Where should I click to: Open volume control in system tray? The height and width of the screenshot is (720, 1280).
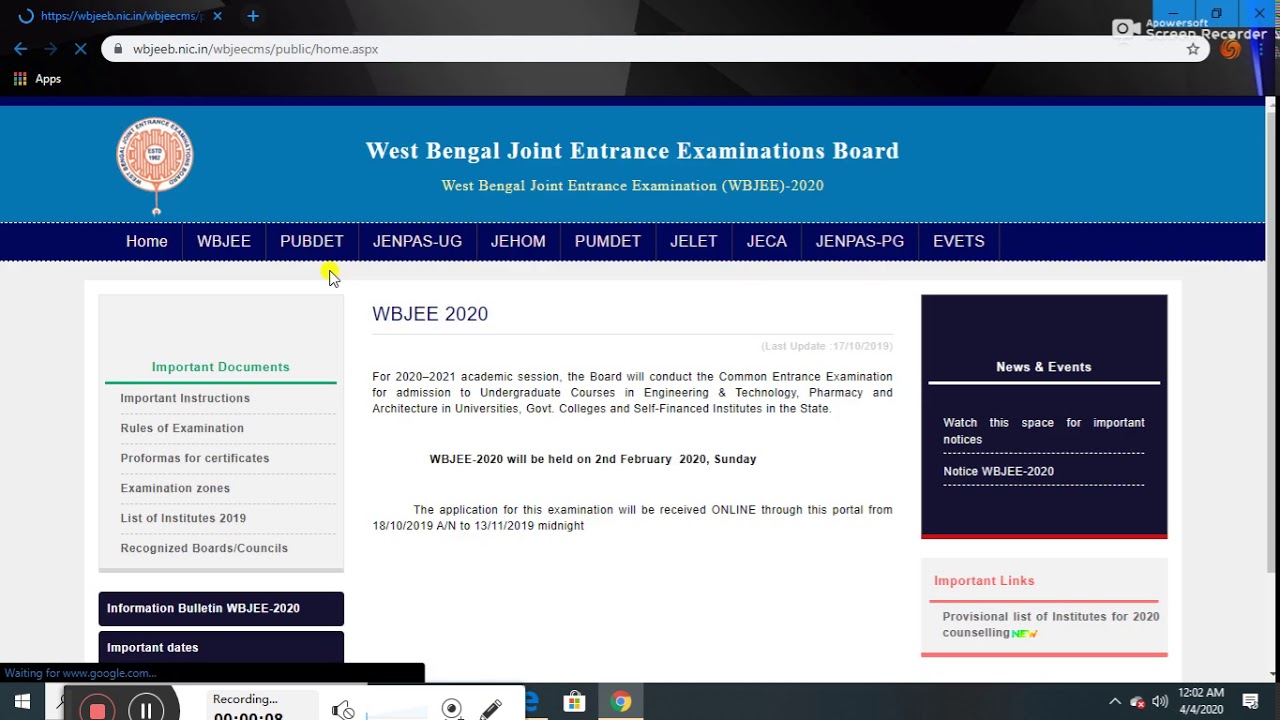pyautogui.click(x=1160, y=702)
